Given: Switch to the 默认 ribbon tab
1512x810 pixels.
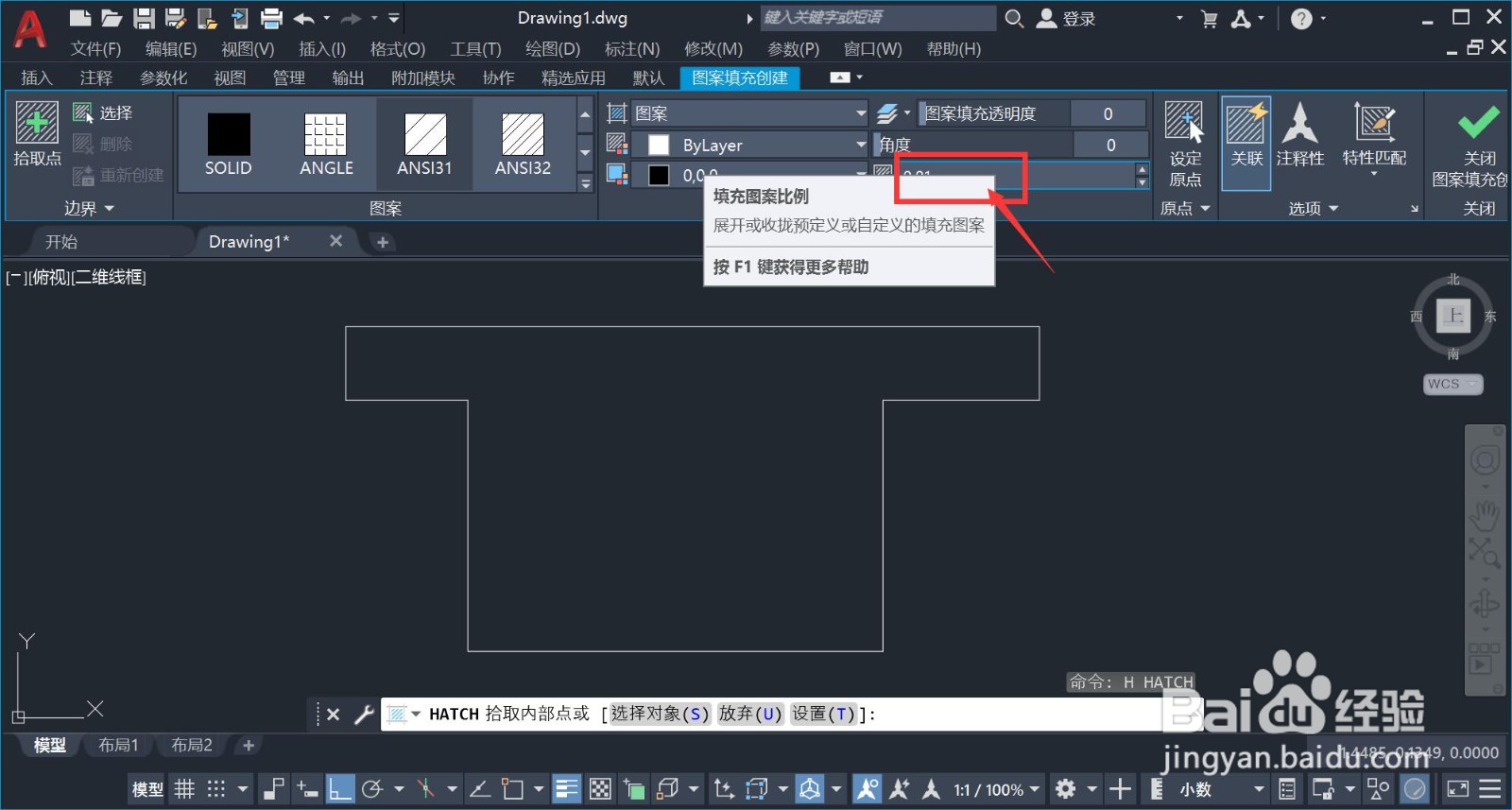Looking at the screenshot, I should click(648, 78).
